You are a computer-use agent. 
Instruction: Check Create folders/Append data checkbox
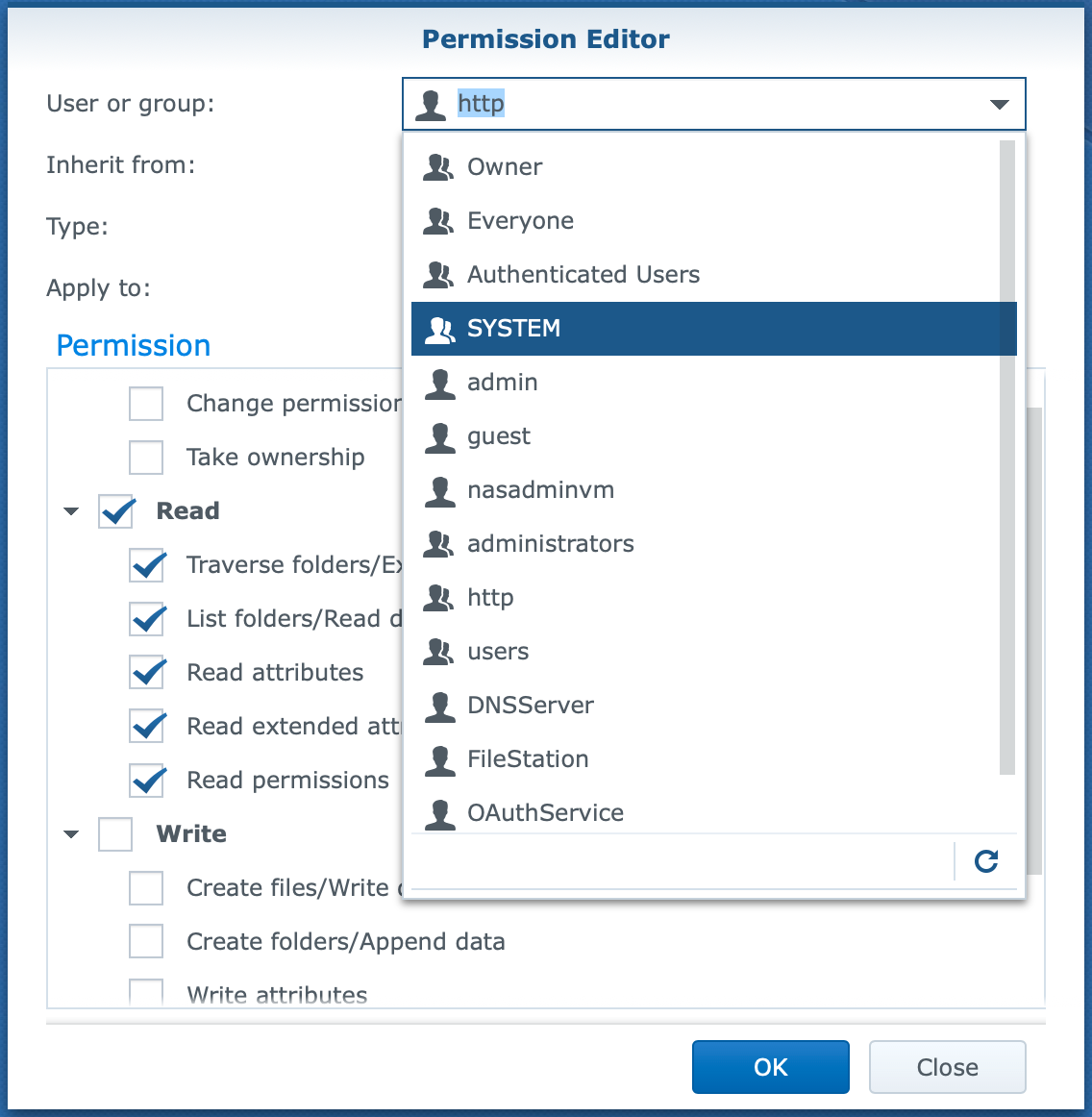pyautogui.click(x=146, y=942)
